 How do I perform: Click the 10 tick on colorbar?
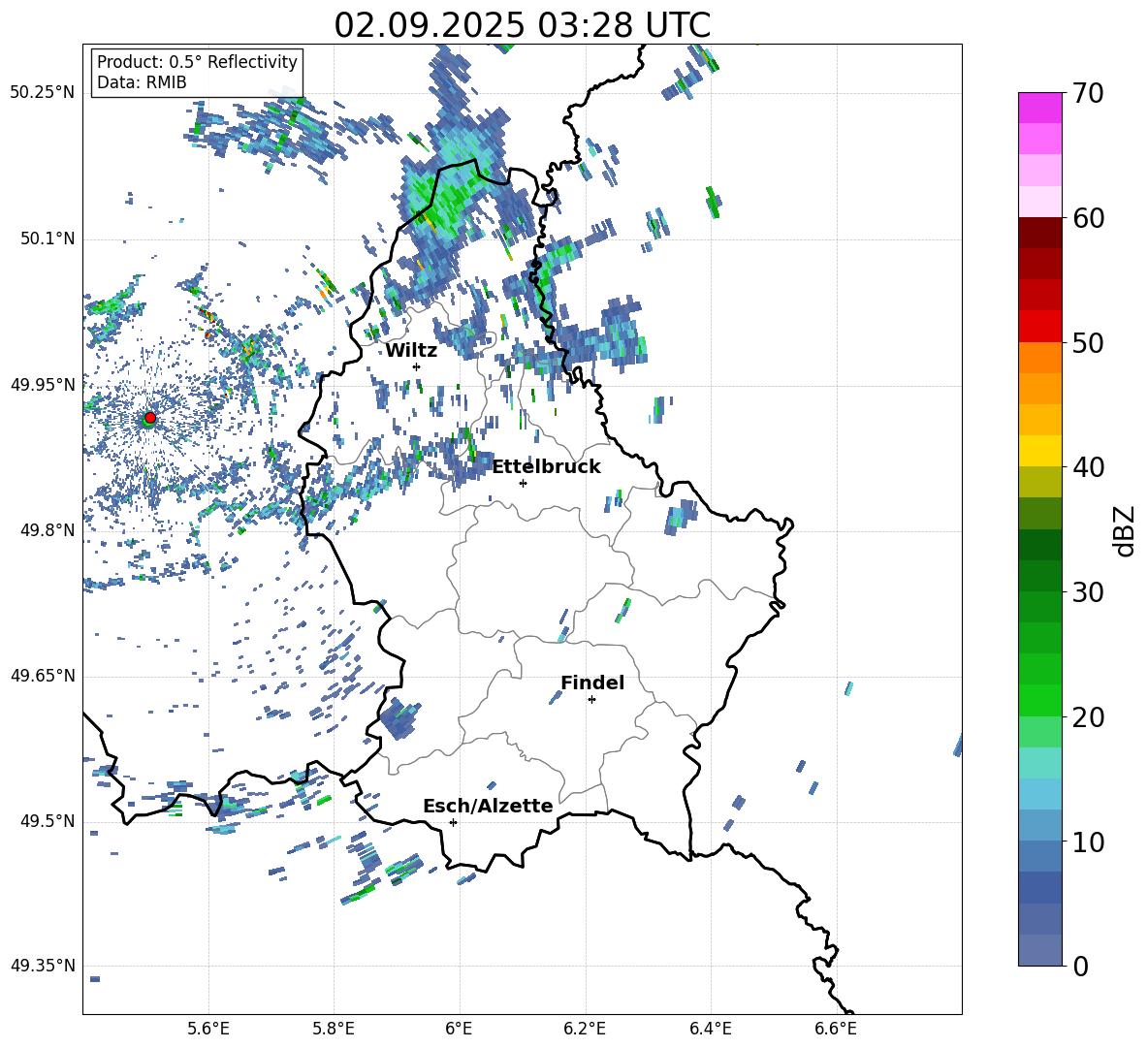click(1088, 842)
